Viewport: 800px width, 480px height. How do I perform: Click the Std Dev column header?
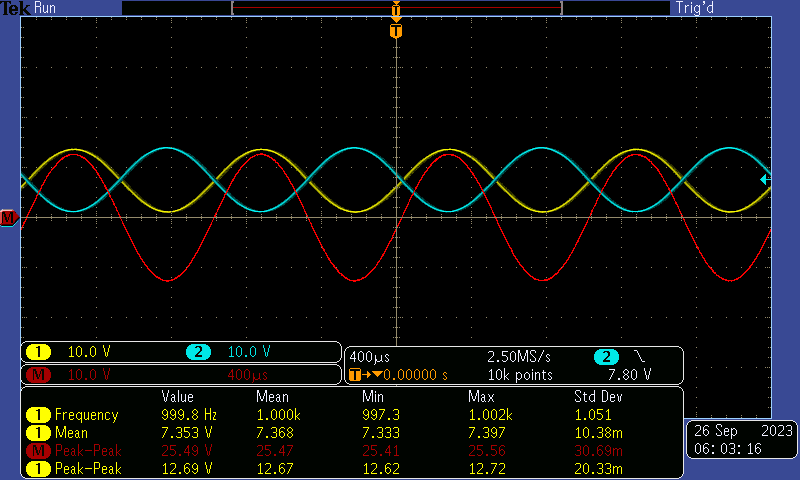coord(598,397)
